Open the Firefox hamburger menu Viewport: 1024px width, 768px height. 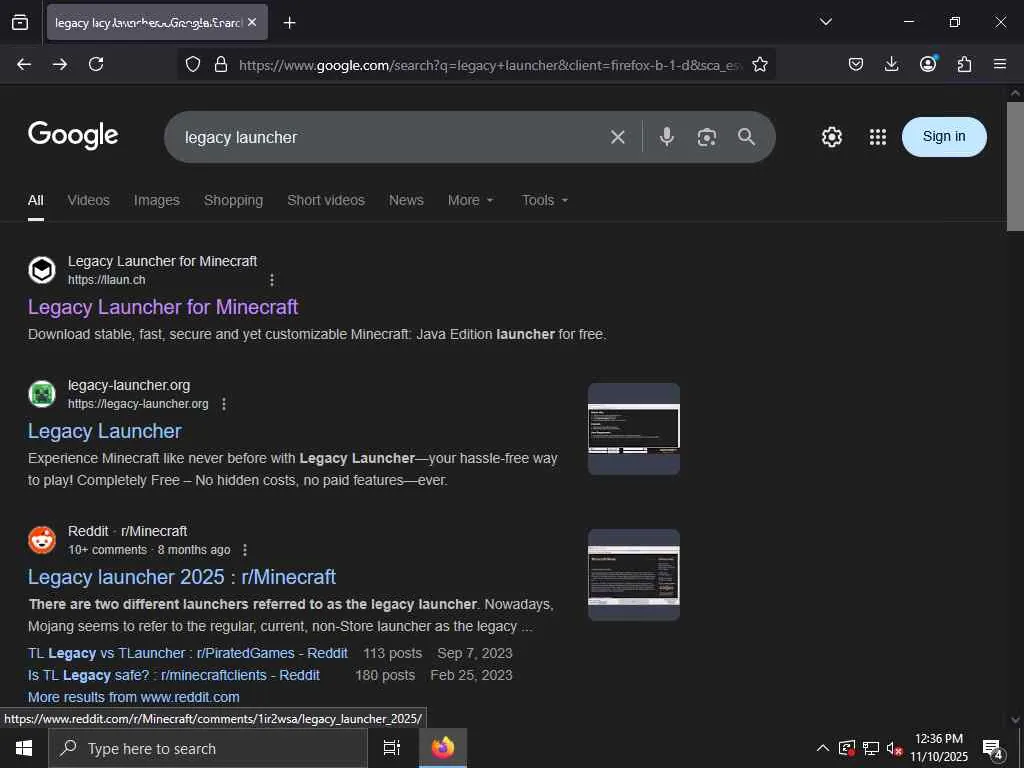pyautogui.click(x=1000, y=64)
